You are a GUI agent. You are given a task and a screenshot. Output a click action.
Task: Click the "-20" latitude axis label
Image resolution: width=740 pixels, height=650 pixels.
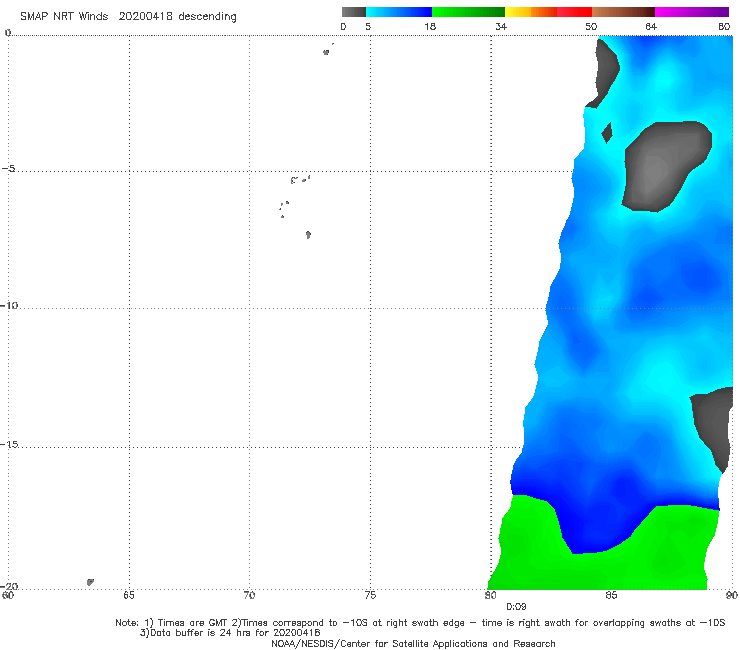tap(9, 586)
